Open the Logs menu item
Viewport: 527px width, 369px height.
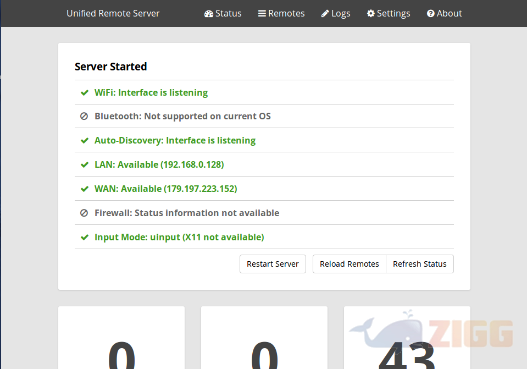tap(336, 13)
